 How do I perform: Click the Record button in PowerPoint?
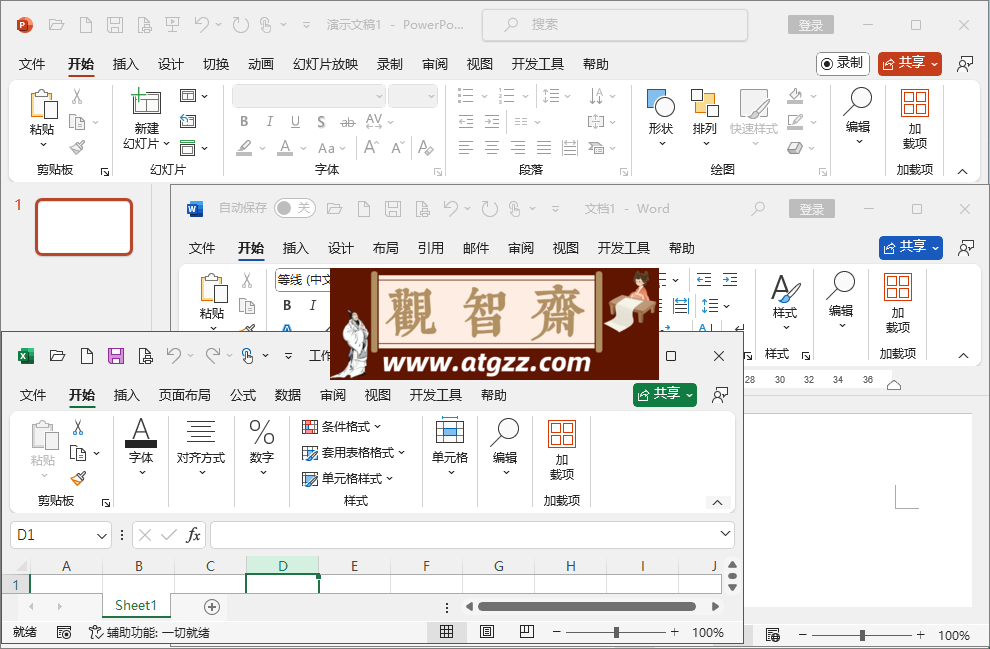click(x=842, y=63)
